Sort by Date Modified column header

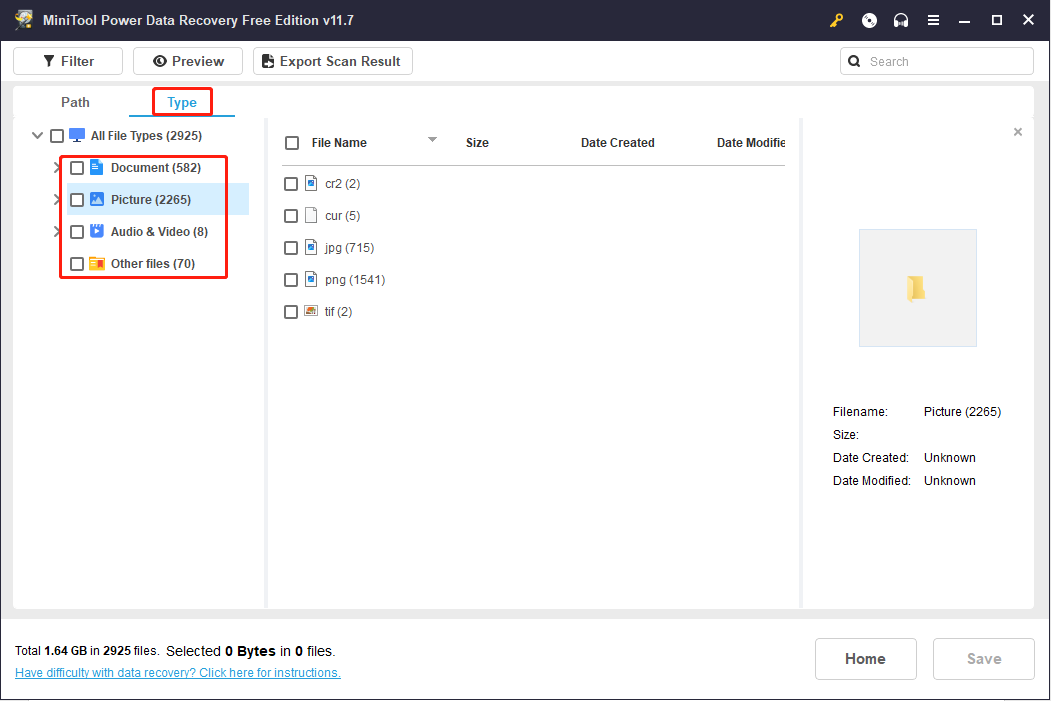pyautogui.click(x=751, y=143)
